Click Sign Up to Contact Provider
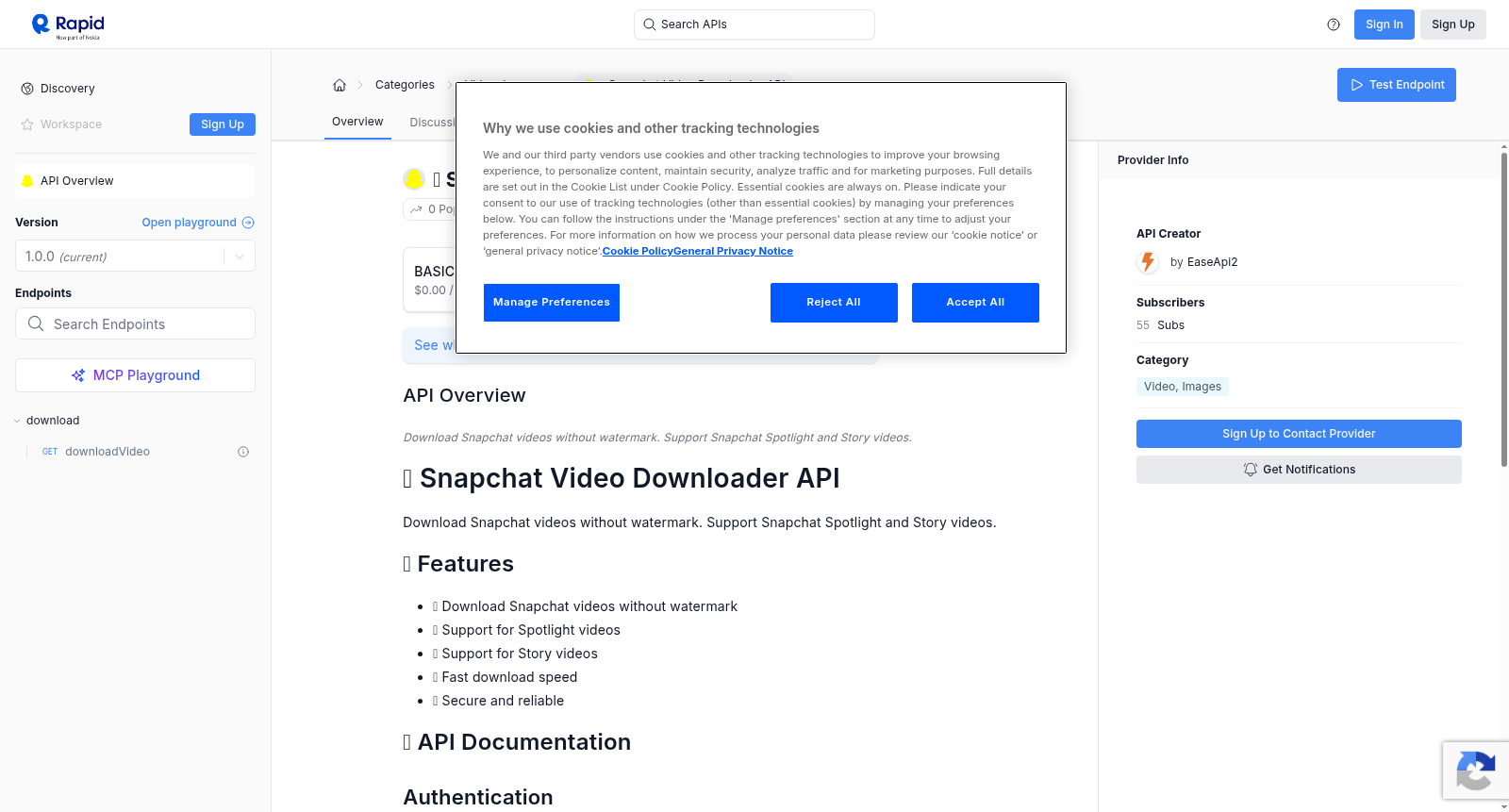Viewport: 1509px width, 812px height. [x=1299, y=434]
